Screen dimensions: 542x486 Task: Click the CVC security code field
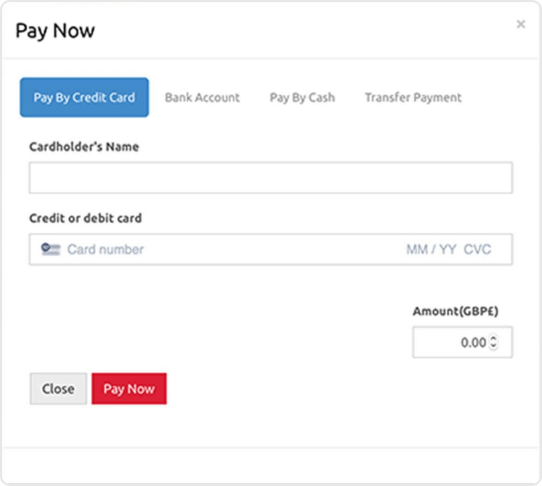coord(477,249)
